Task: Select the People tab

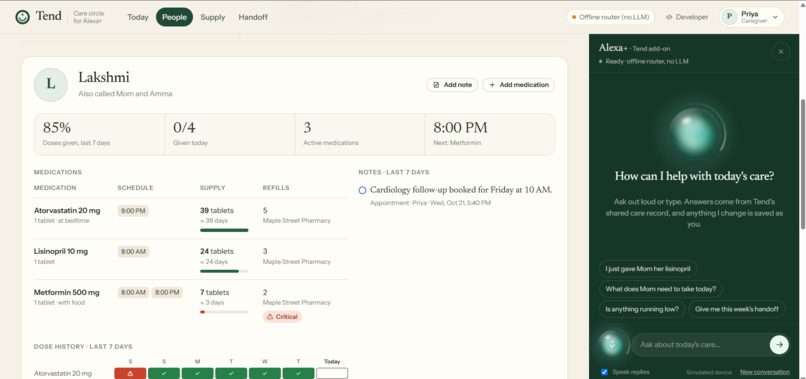Action: [174, 17]
